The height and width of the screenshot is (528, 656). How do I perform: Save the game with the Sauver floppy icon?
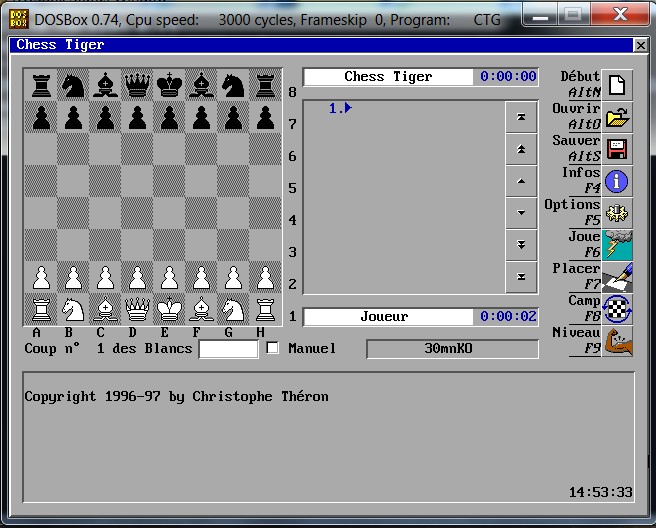[617, 149]
